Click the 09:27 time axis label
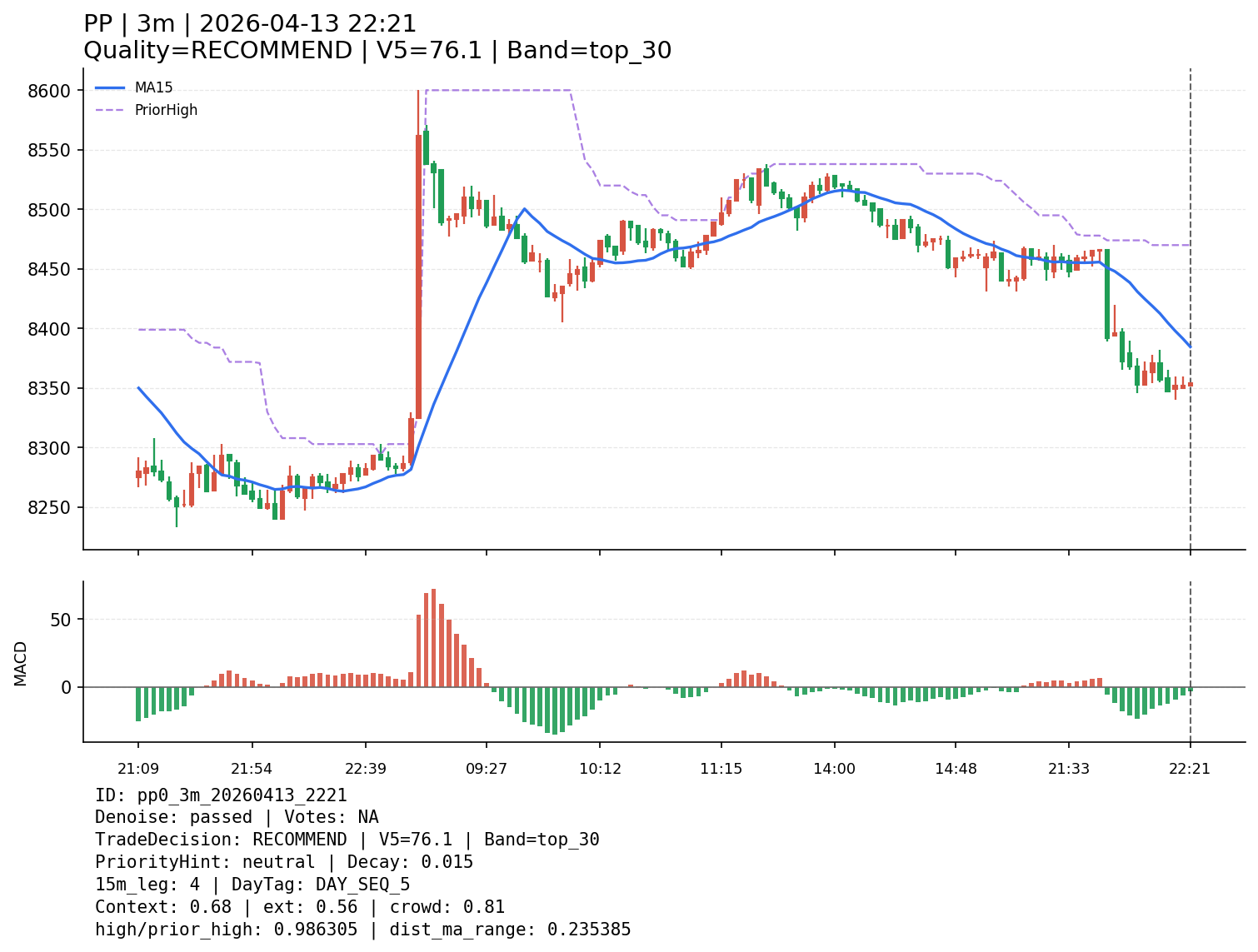 [487, 769]
